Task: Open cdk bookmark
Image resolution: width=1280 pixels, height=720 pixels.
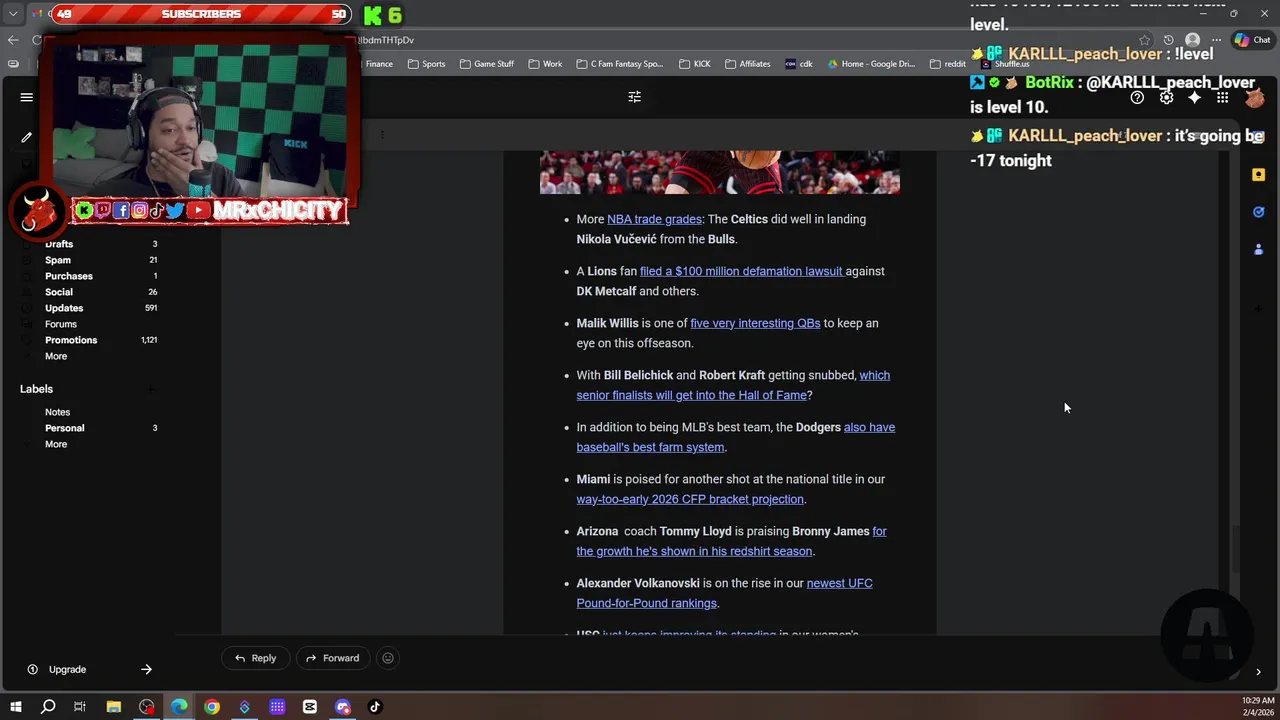Action: pyautogui.click(x=799, y=64)
